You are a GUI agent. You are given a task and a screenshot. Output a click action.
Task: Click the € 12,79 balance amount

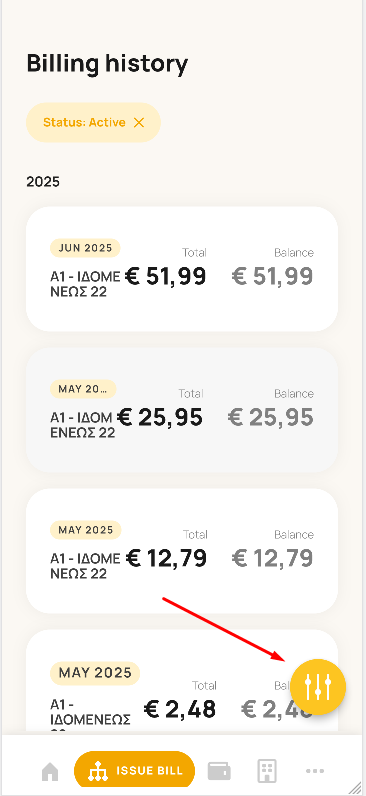(272, 558)
